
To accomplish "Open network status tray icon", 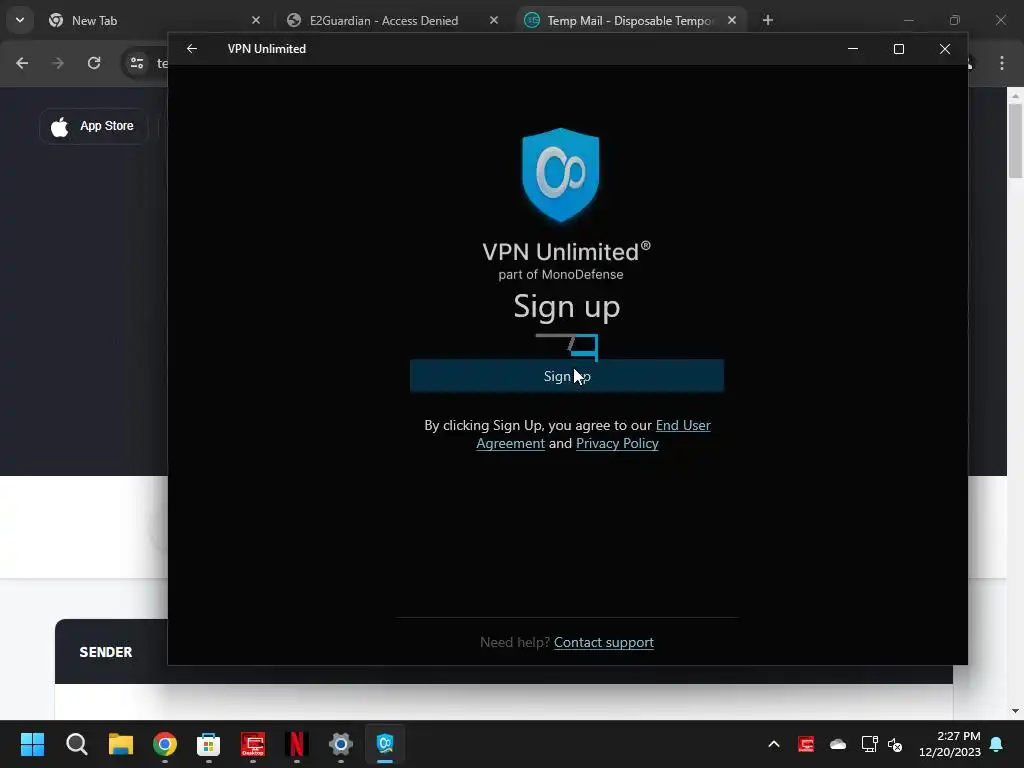I will (x=869, y=744).
